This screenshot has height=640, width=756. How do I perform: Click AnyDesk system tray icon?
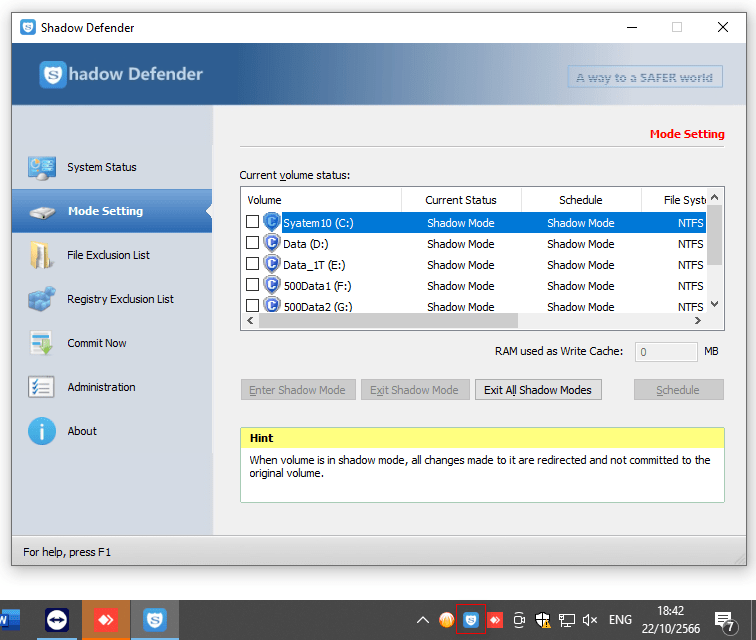click(495, 620)
